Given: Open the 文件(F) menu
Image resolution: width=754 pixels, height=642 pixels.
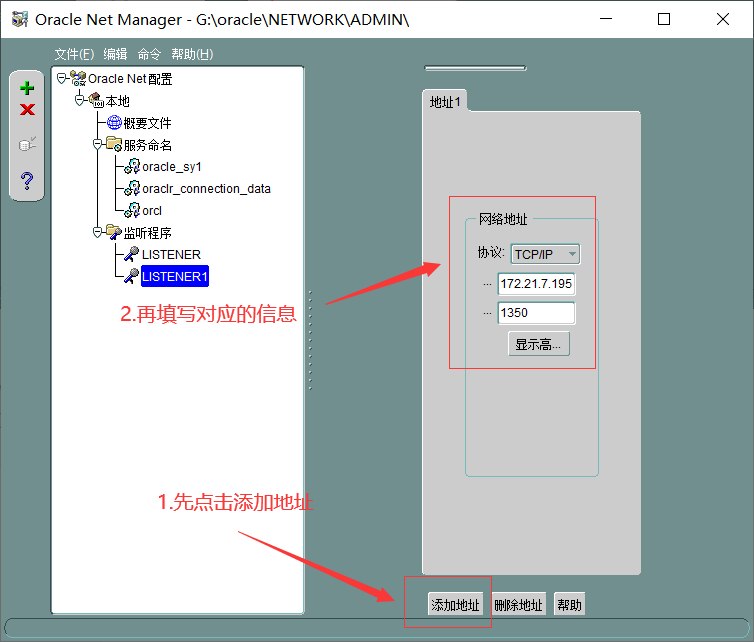Looking at the screenshot, I should point(74,54).
